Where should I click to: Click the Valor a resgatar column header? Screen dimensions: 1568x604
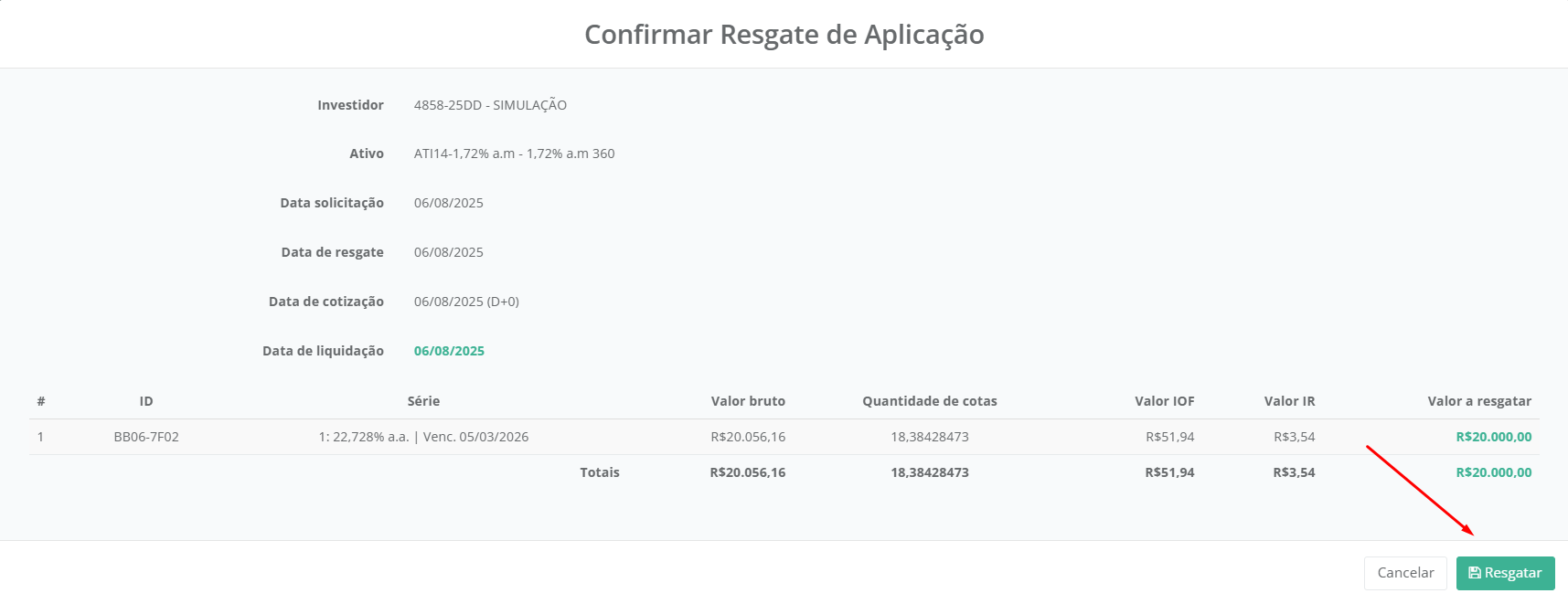(1478, 401)
